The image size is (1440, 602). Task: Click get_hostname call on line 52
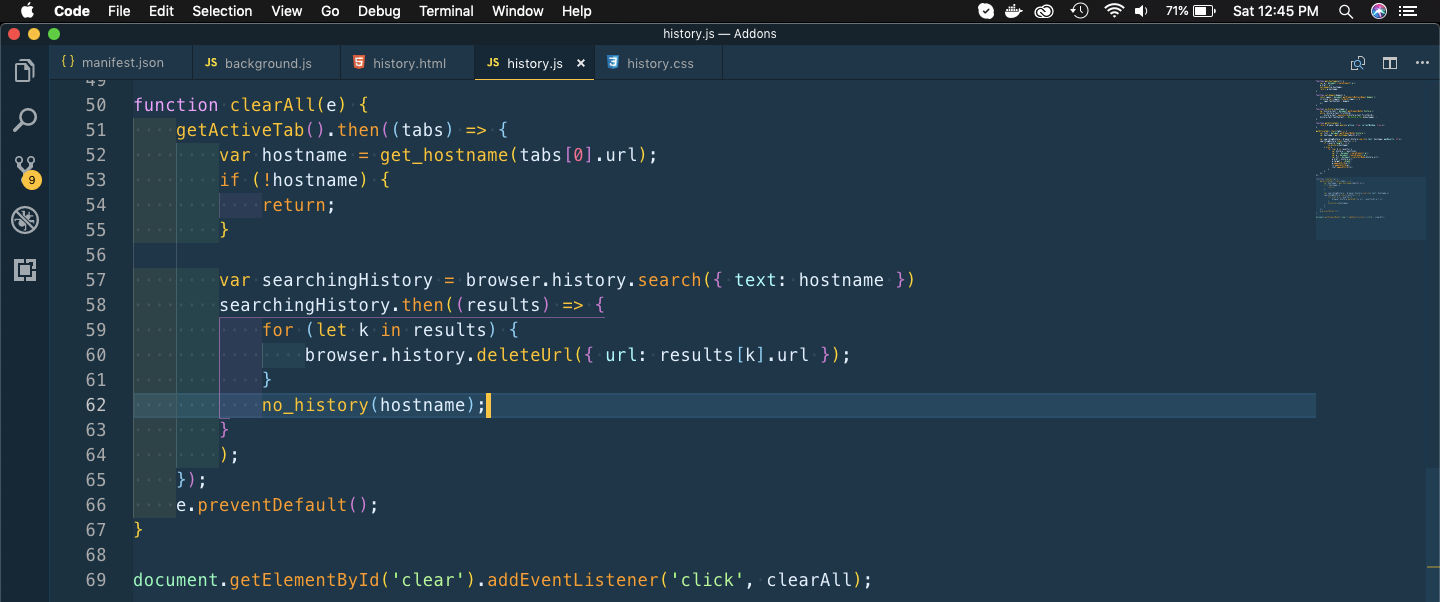point(444,155)
